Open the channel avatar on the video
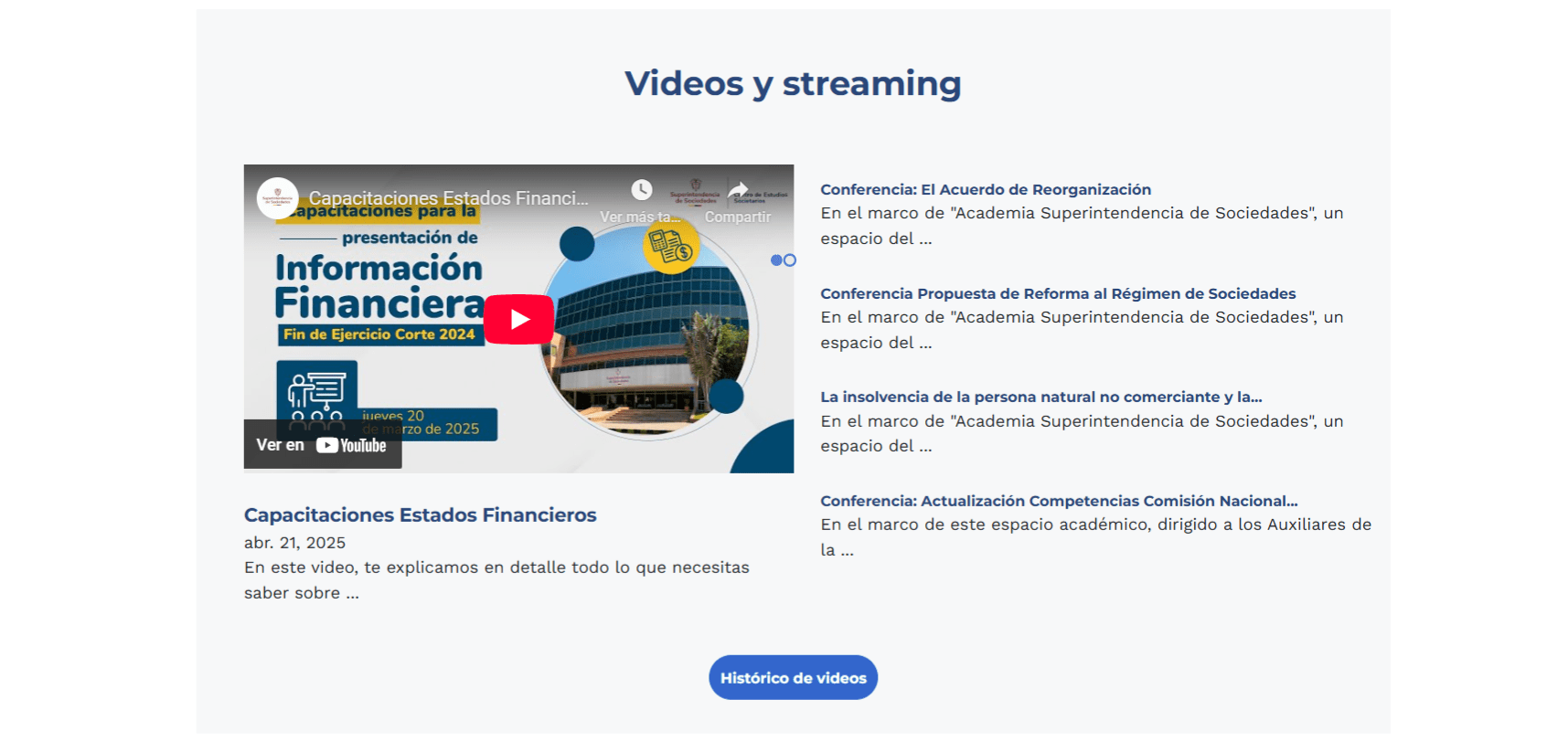Screen dimensions: 1568x742 277,198
